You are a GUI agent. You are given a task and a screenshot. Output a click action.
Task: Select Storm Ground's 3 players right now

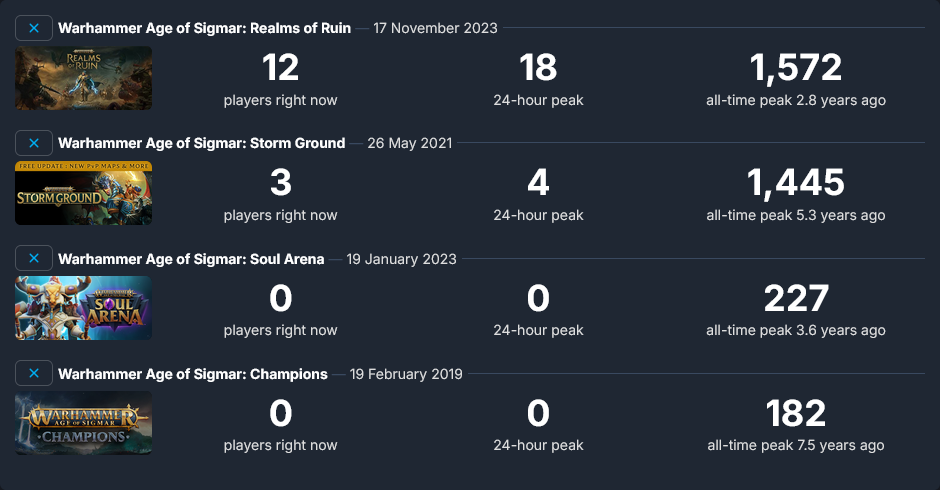tap(281, 182)
